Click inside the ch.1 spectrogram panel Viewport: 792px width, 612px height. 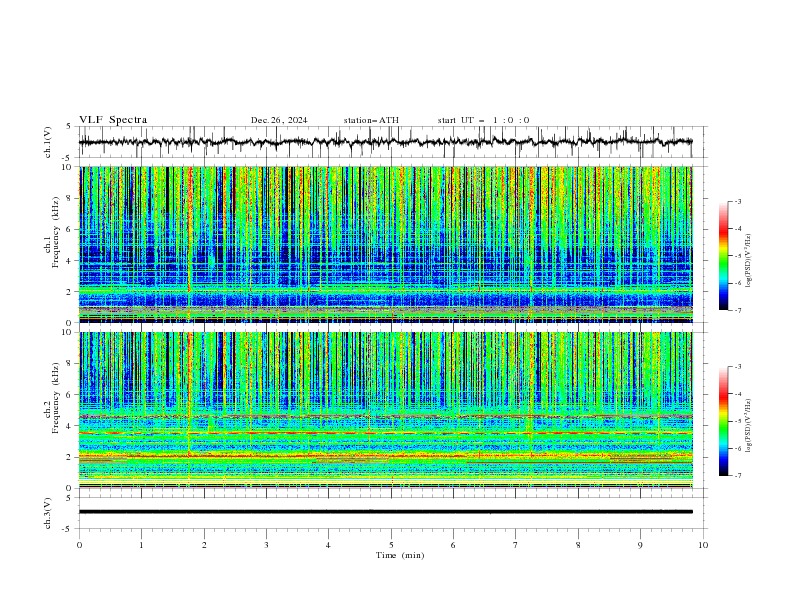tap(386, 244)
